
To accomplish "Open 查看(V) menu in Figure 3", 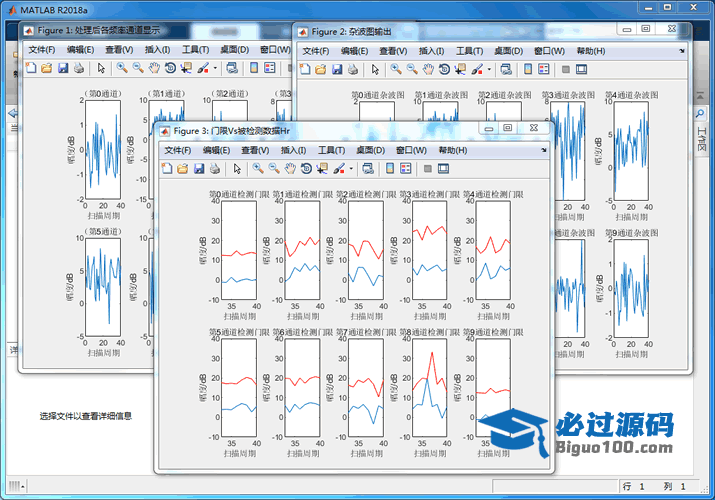I will point(255,150).
